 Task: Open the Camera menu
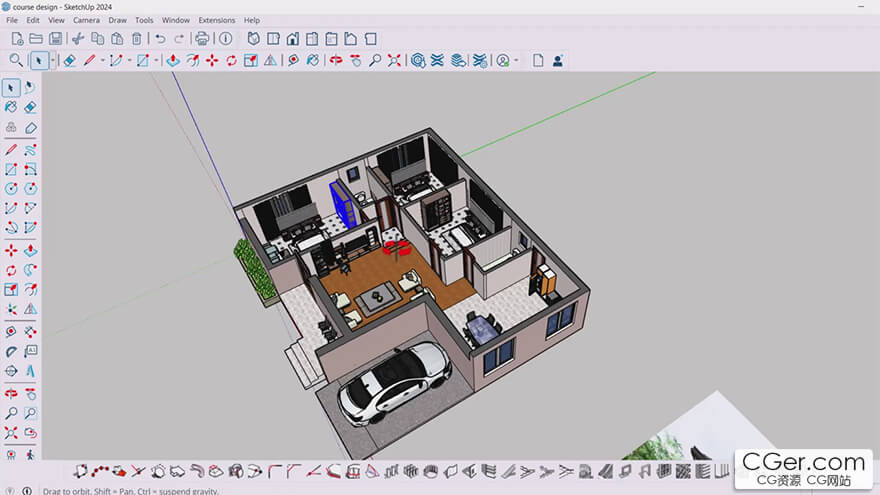(x=86, y=20)
